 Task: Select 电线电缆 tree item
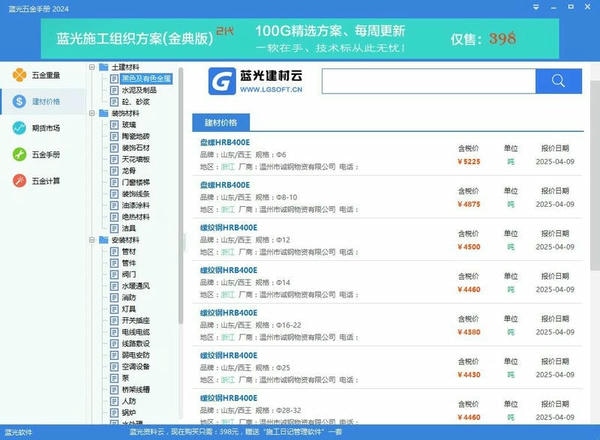pyautogui.click(x=136, y=332)
